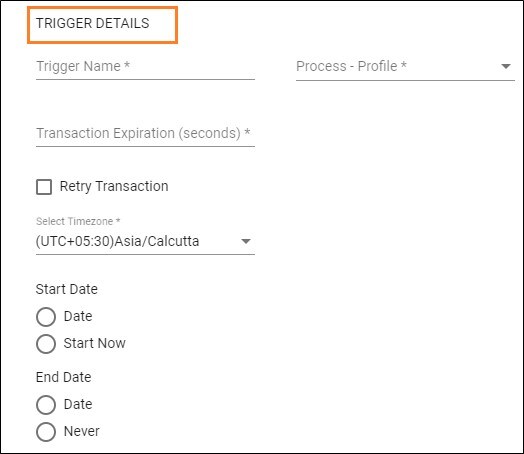Click the End Date section label
This screenshot has width=524, height=454.
coord(63,377)
